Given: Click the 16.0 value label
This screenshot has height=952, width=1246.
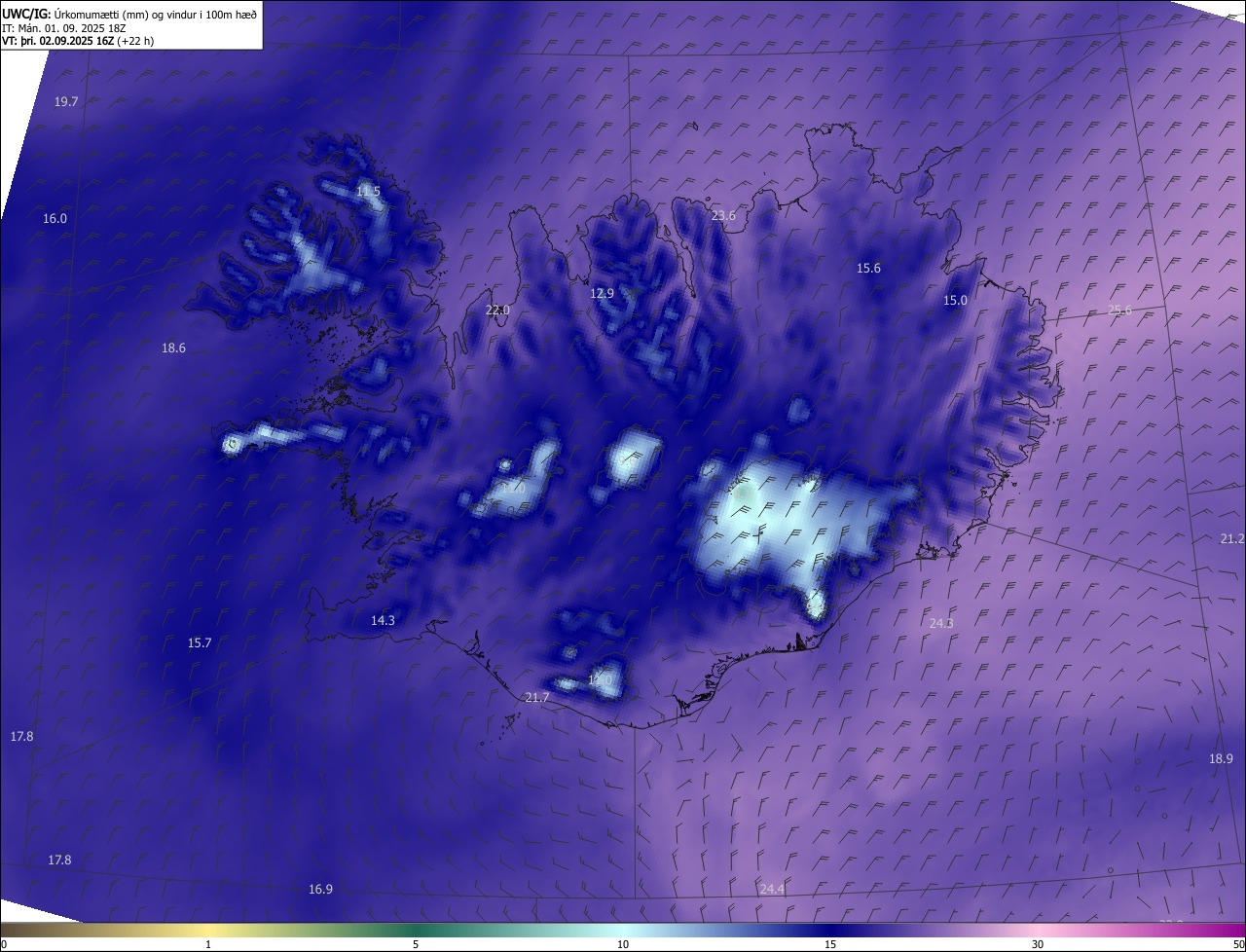Looking at the screenshot, I should point(55,218).
